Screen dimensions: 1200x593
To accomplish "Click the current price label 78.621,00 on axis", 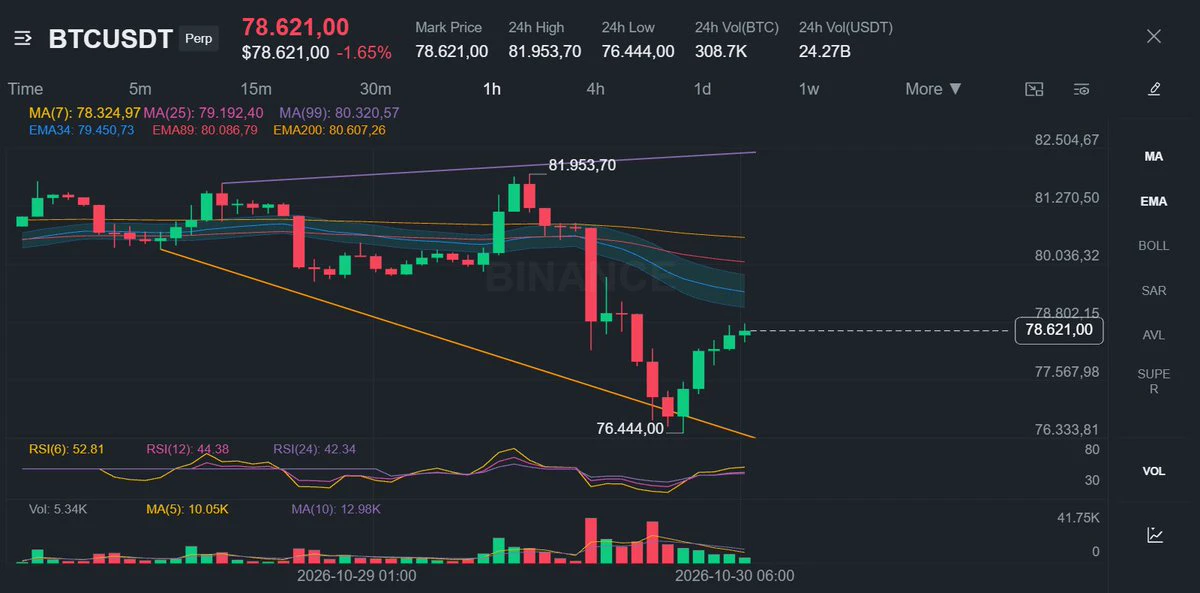I will click(1058, 330).
